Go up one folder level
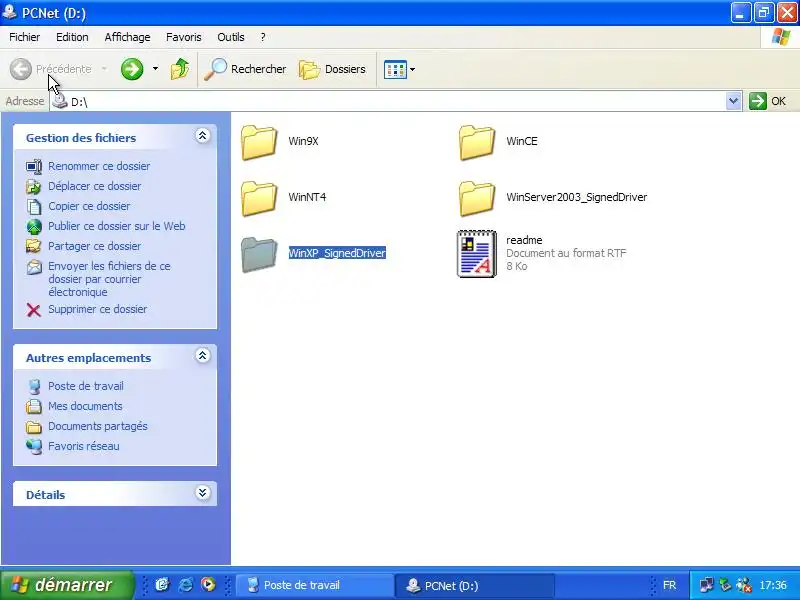800x600 pixels. 180,69
